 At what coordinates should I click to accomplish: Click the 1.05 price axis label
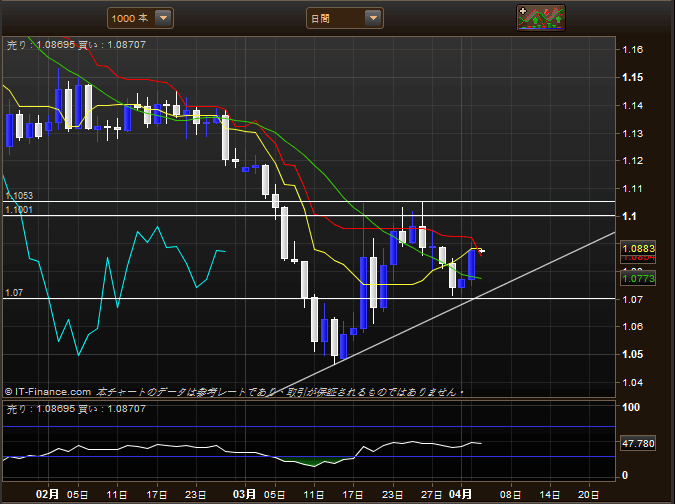tap(632, 354)
